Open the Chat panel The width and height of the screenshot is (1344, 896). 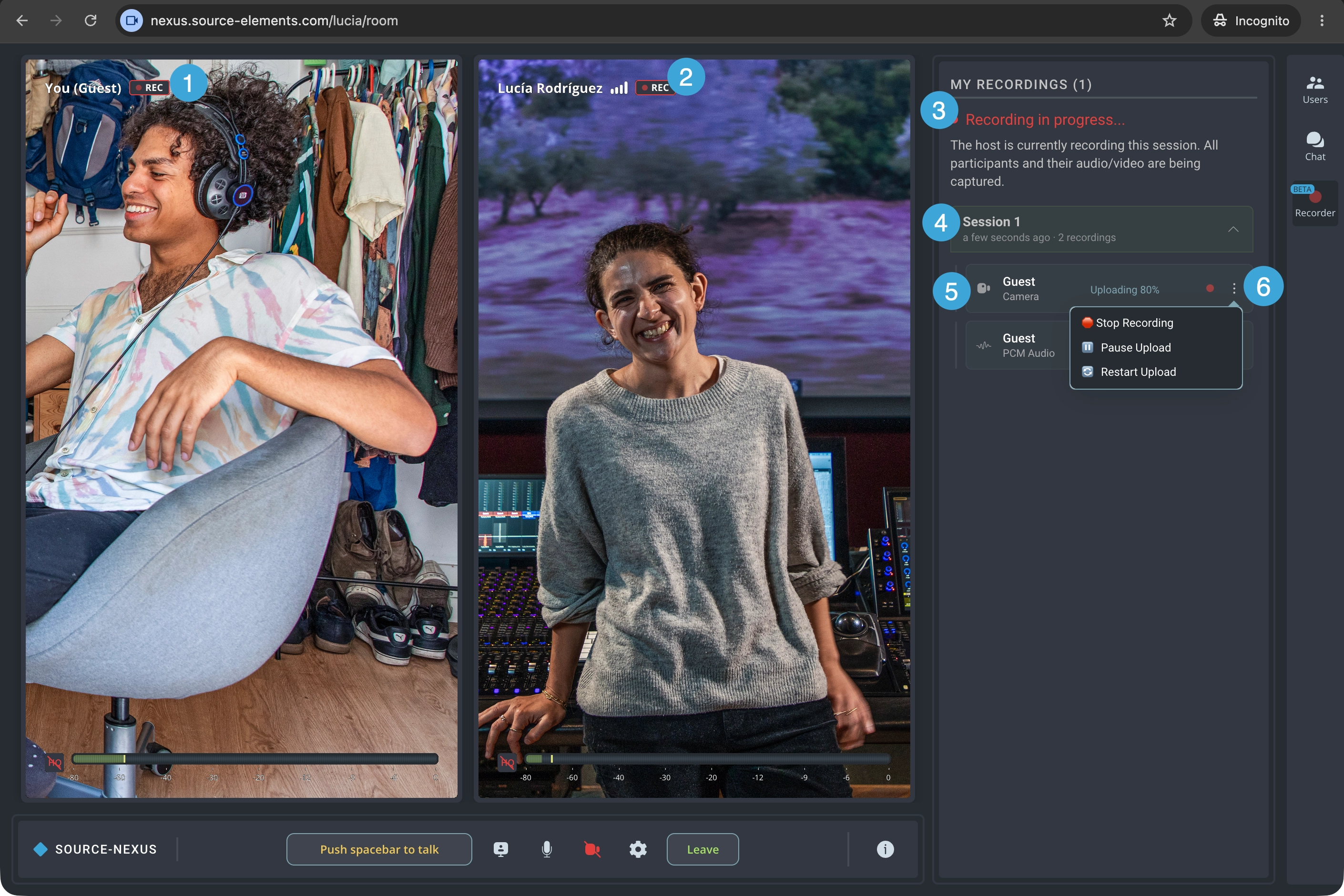(1314, 146)
